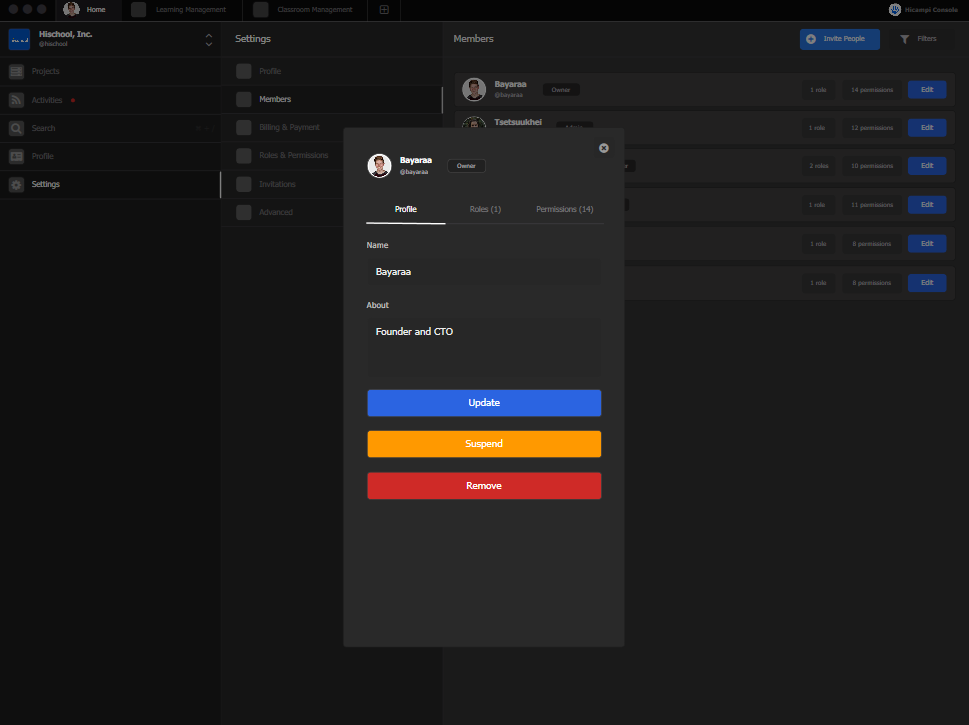
Task: Click the Activities feed icon
Action: 16,100
